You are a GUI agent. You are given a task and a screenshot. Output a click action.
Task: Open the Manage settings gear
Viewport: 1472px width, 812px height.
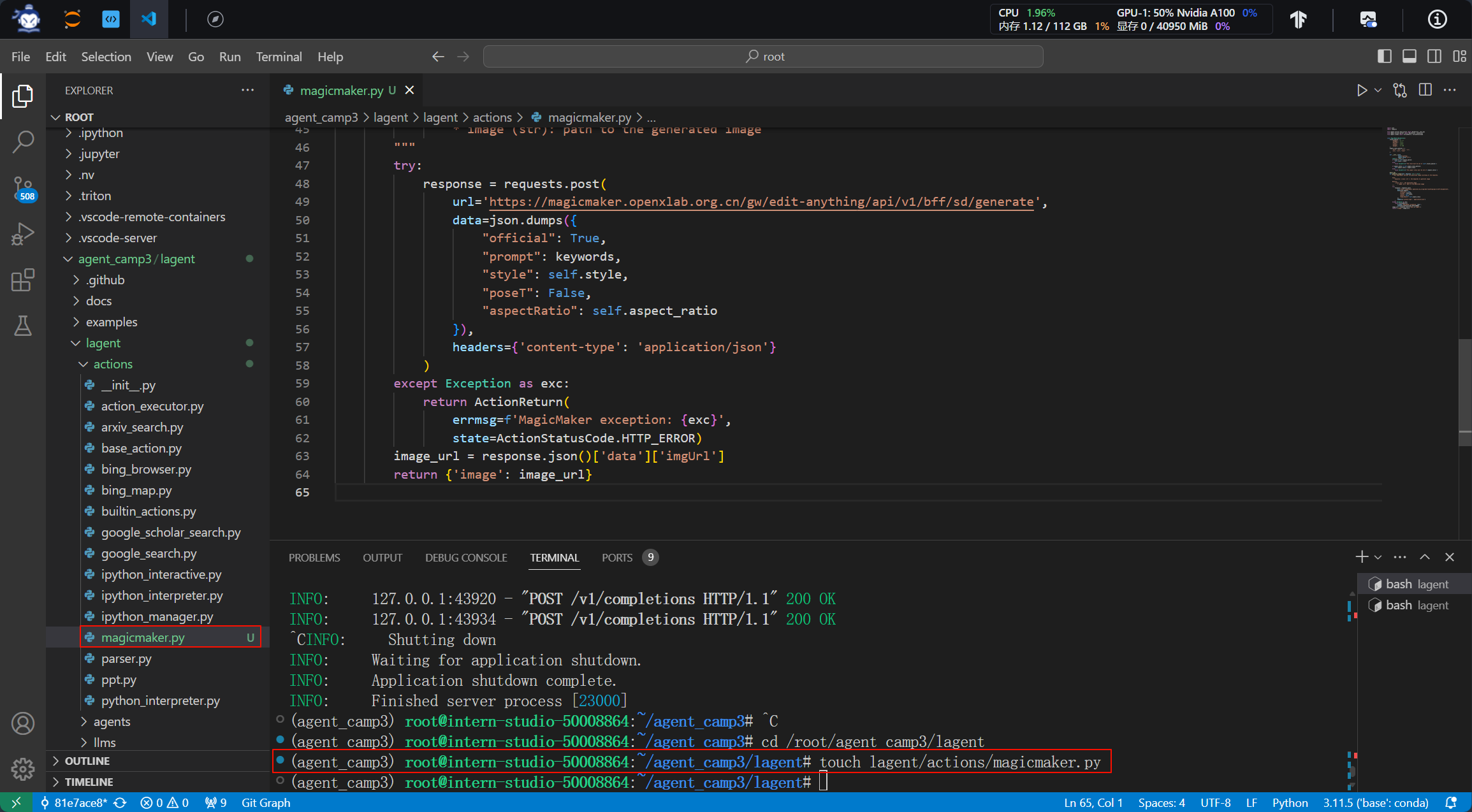click(23, 769)
